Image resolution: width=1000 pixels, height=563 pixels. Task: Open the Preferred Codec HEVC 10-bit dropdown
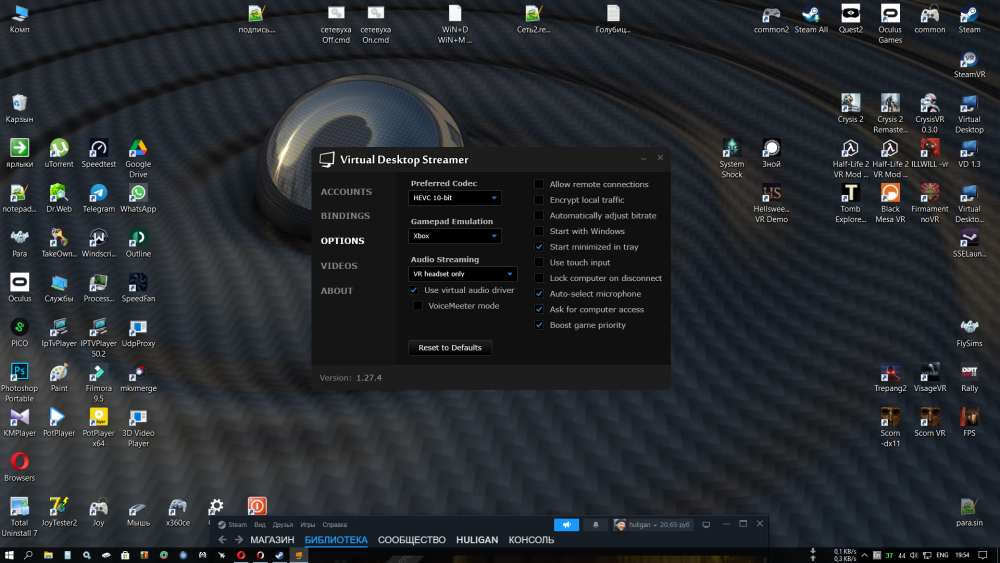(455, 198)
